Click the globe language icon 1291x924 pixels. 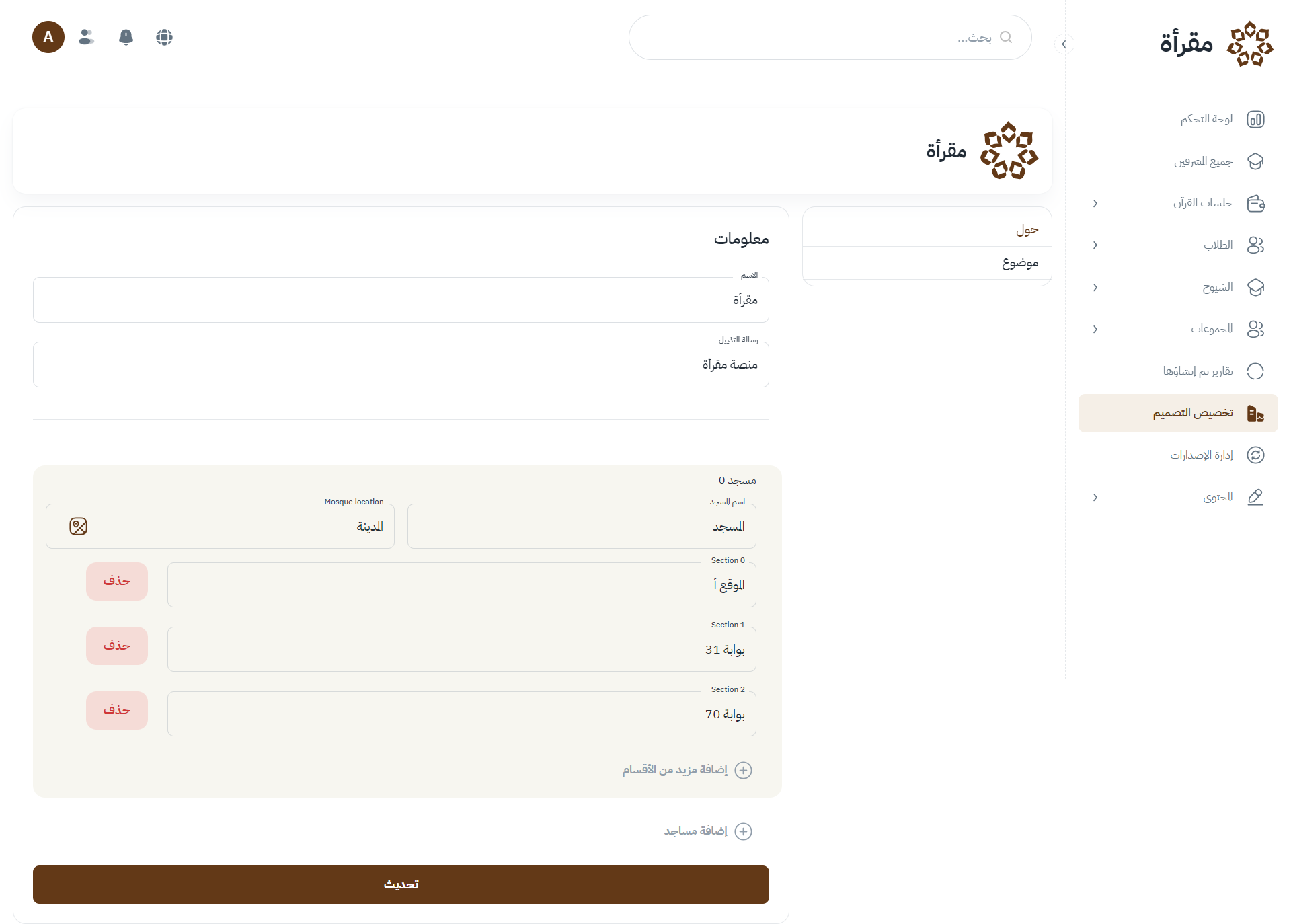click(x=164, y=37)
